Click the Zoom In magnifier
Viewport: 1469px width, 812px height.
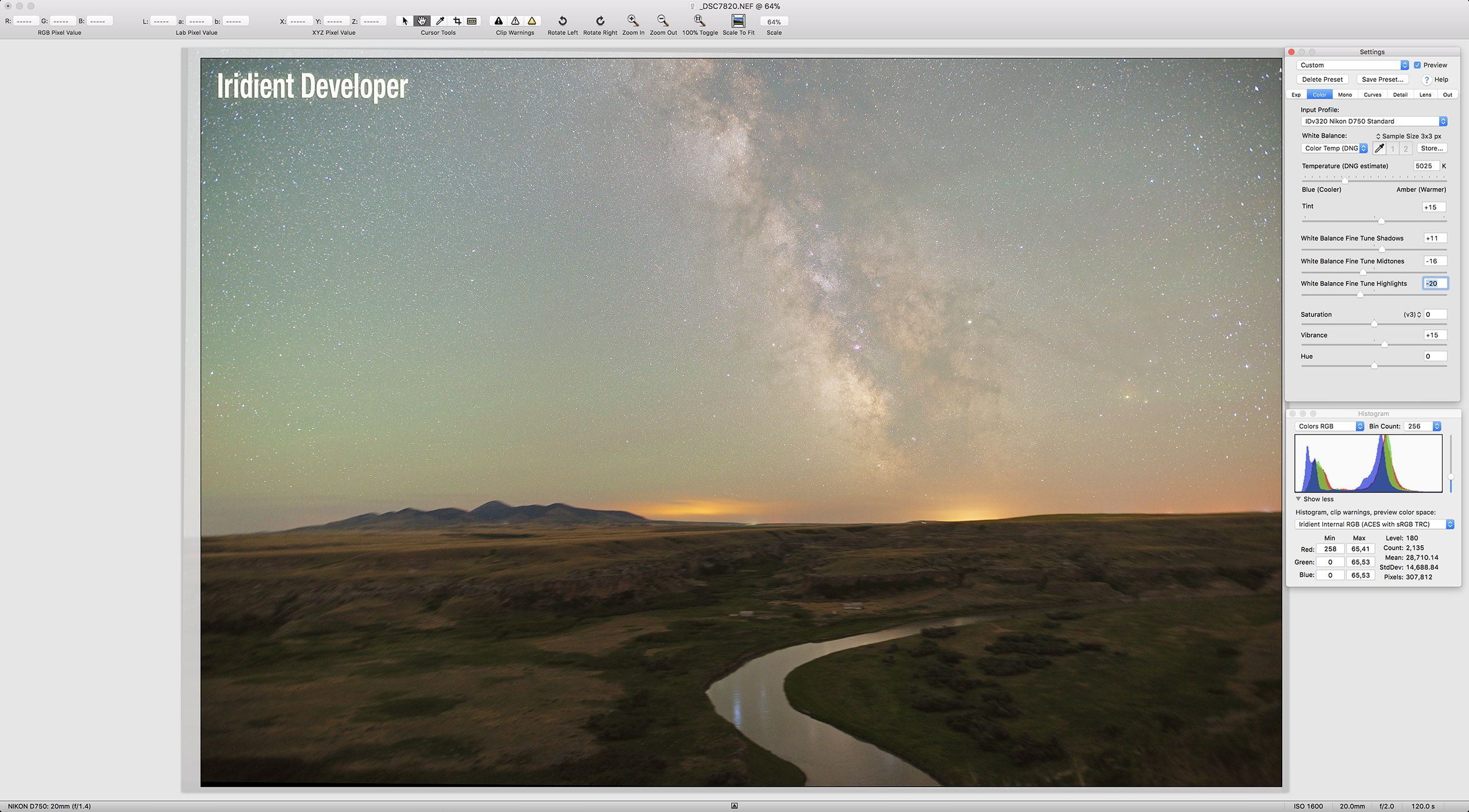[633, 21]
